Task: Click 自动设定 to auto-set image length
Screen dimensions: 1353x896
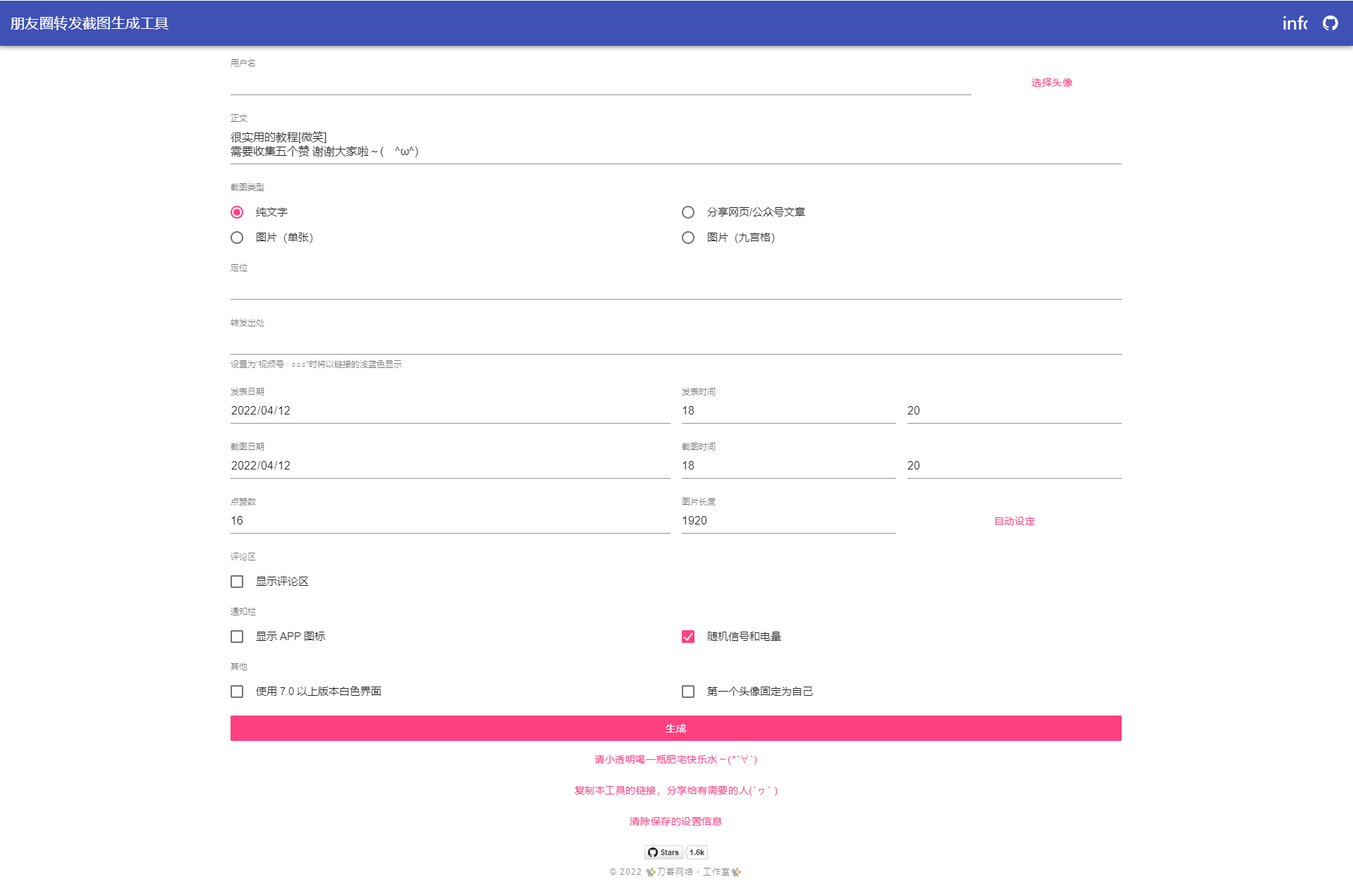Action: (x=1013, y=521)
